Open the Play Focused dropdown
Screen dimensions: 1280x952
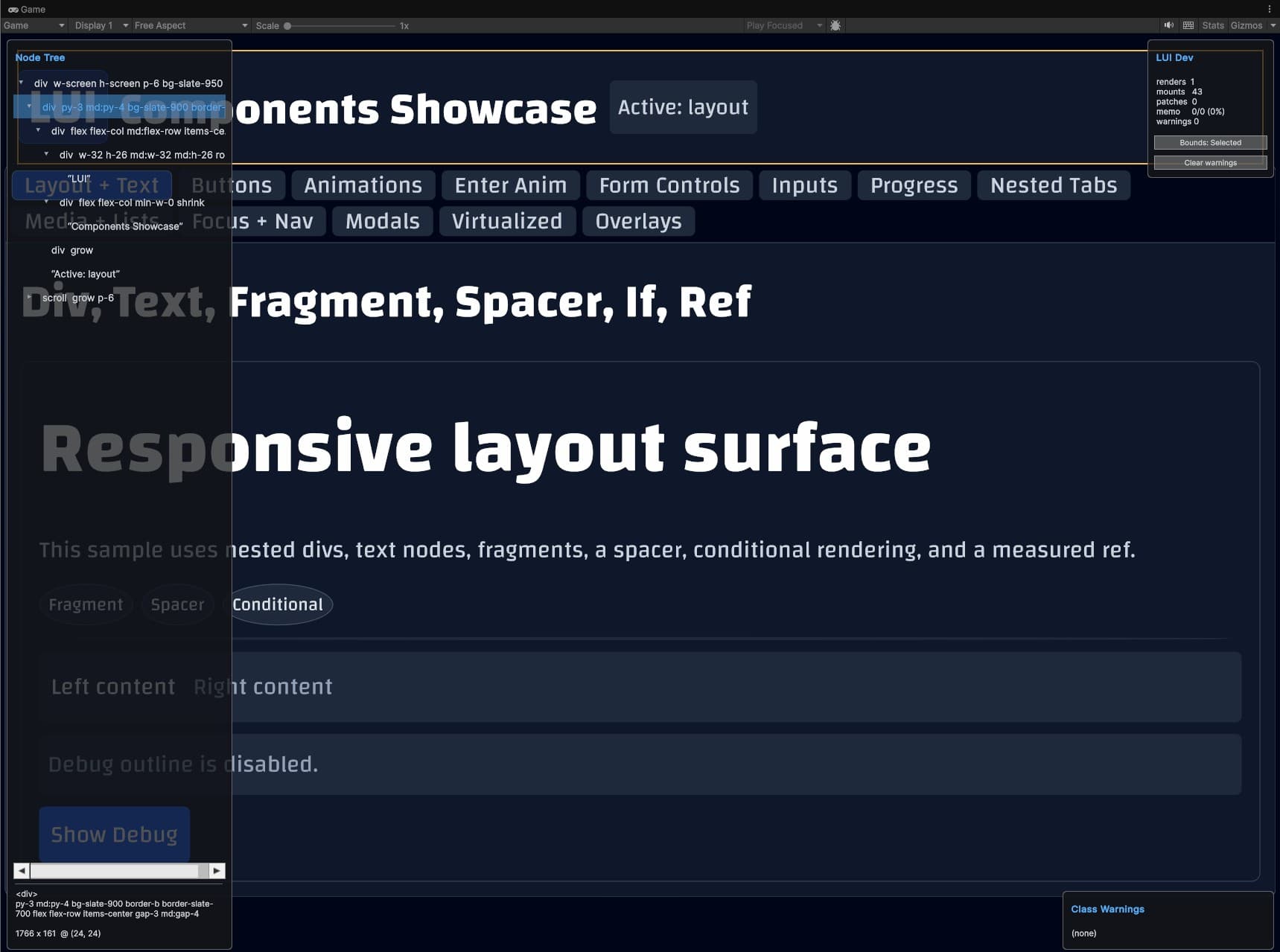[784, 25]
